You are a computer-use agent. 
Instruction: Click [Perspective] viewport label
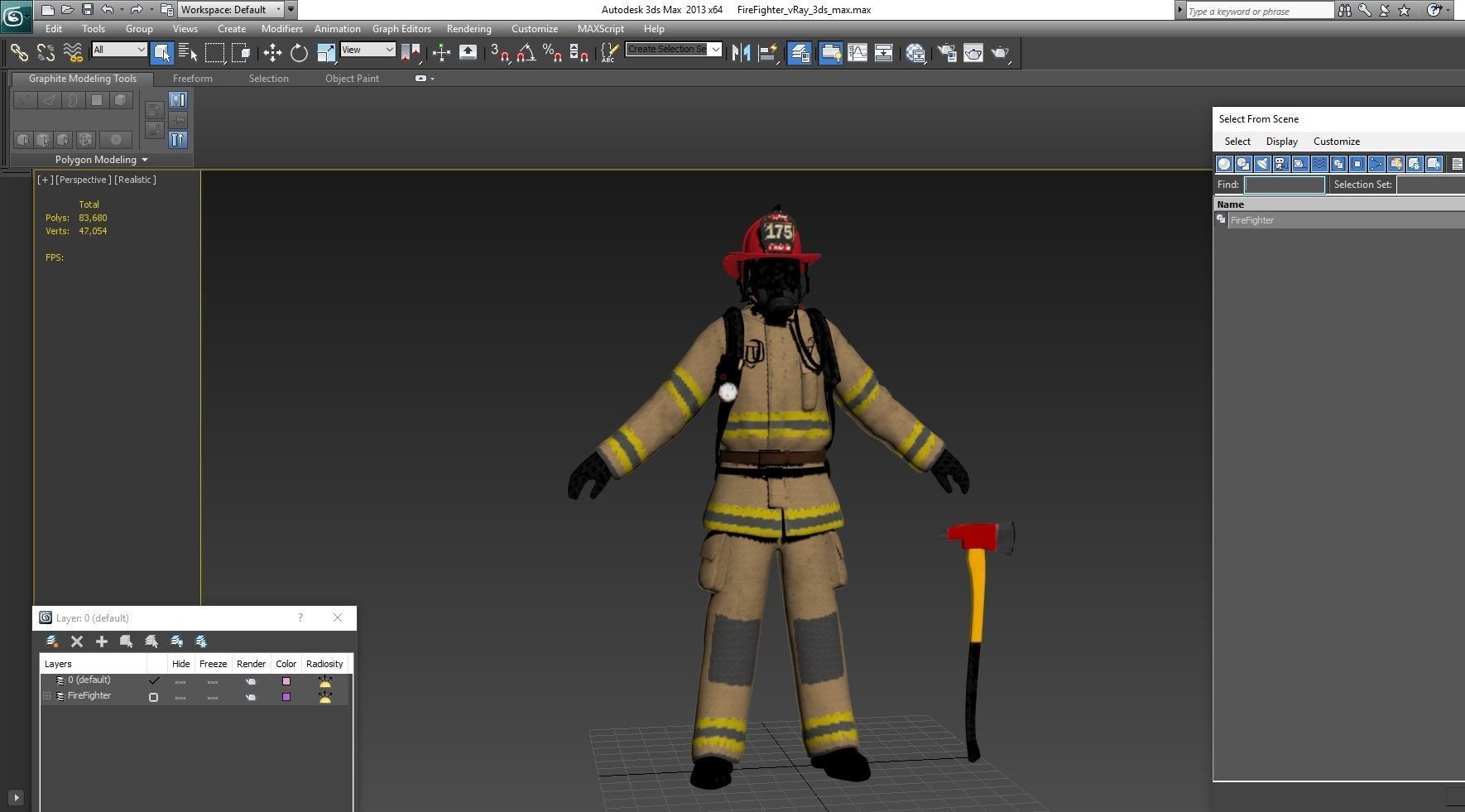coord(83,180)
